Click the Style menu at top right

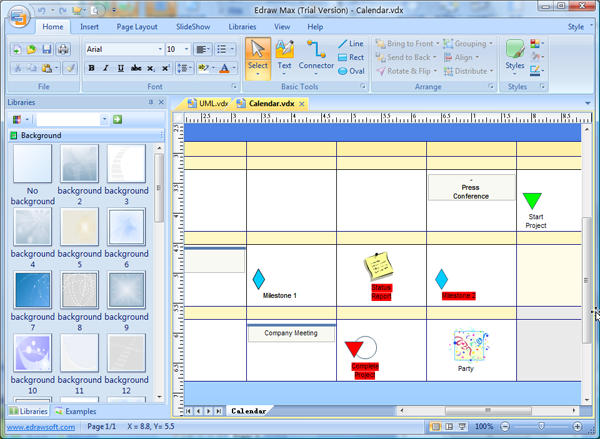coord(576,27)
